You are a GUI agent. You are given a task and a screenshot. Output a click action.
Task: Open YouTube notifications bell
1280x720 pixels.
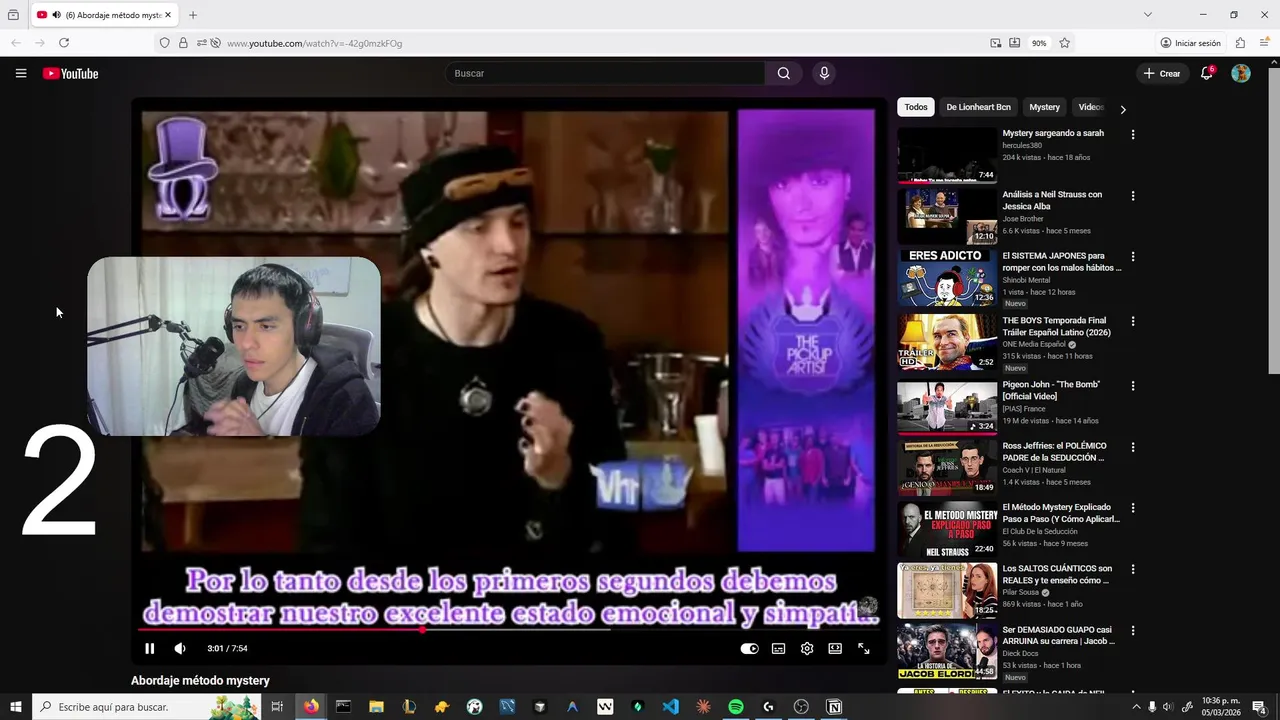click(x=1207, y=73)
